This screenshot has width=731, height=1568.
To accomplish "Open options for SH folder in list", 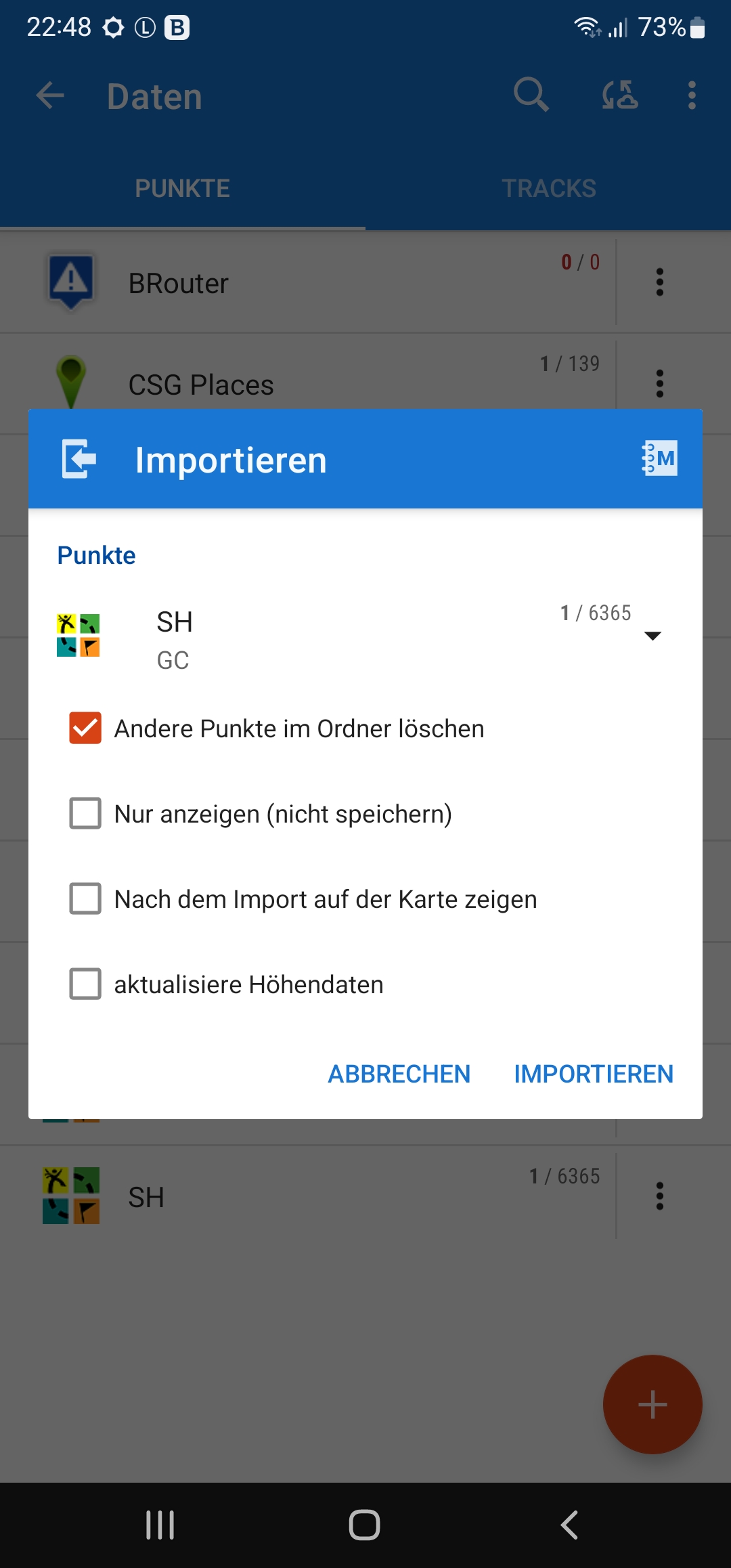I will [x=659, y=1196].
